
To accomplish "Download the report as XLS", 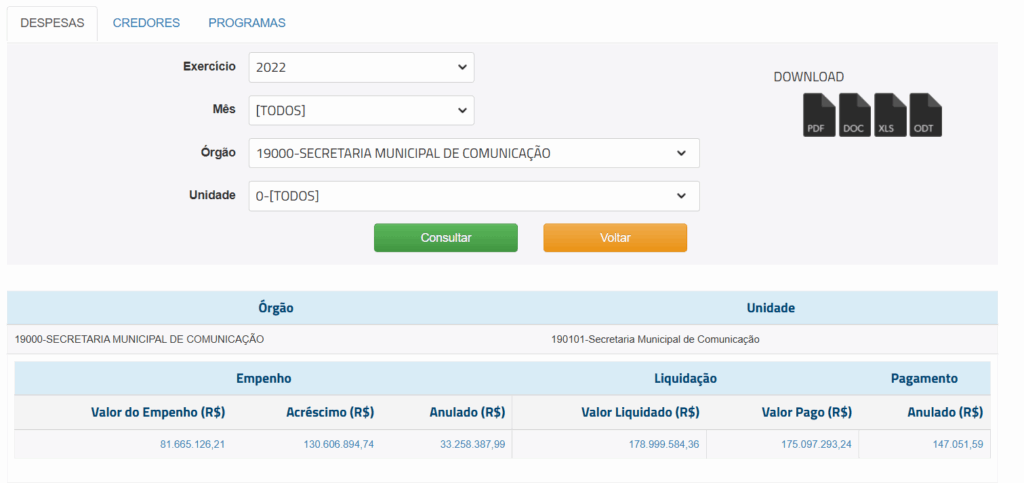I will (890, 115).
